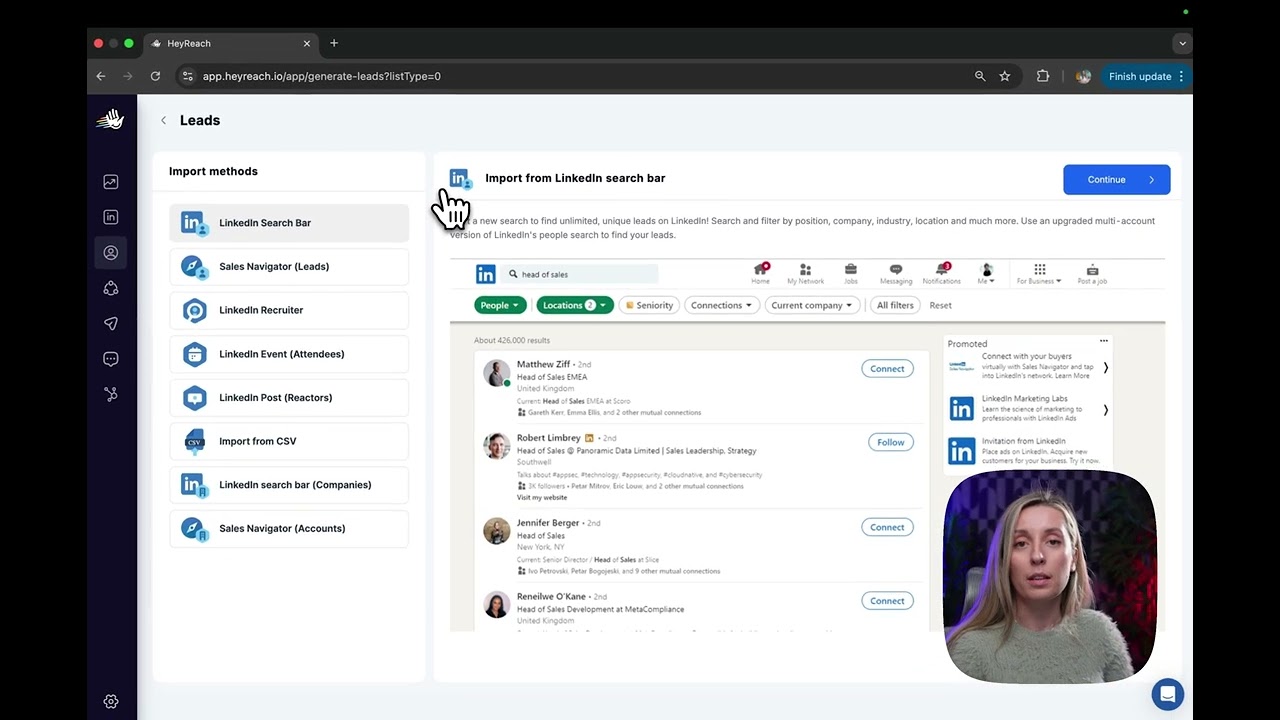The width and height of the screenshot is (1280, 720).
Task: Navigate back in the browser
Action: (101, 76)
